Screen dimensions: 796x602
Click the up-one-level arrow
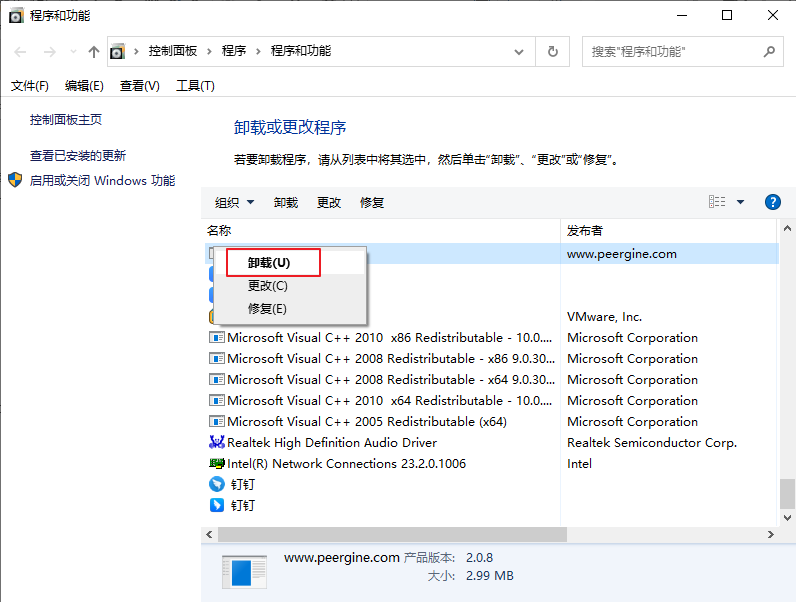click(93, 51)
